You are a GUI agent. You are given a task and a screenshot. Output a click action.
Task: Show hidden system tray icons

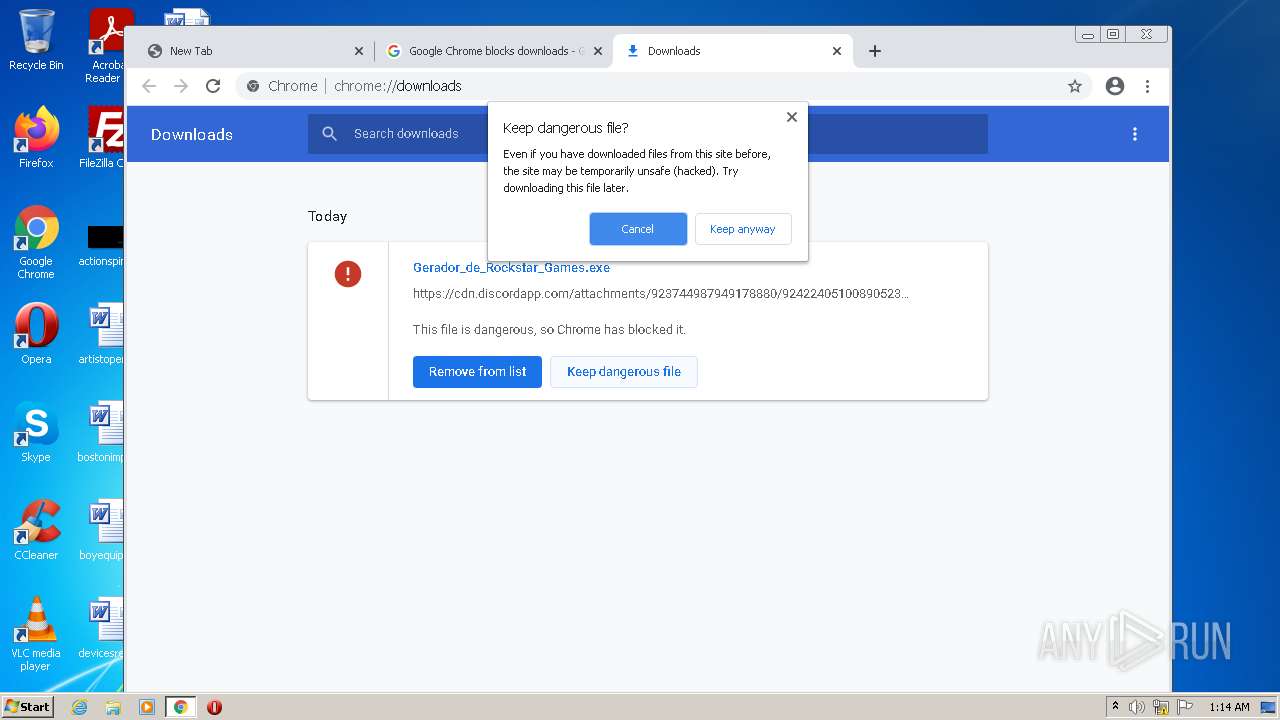[x=1115, y=707]
